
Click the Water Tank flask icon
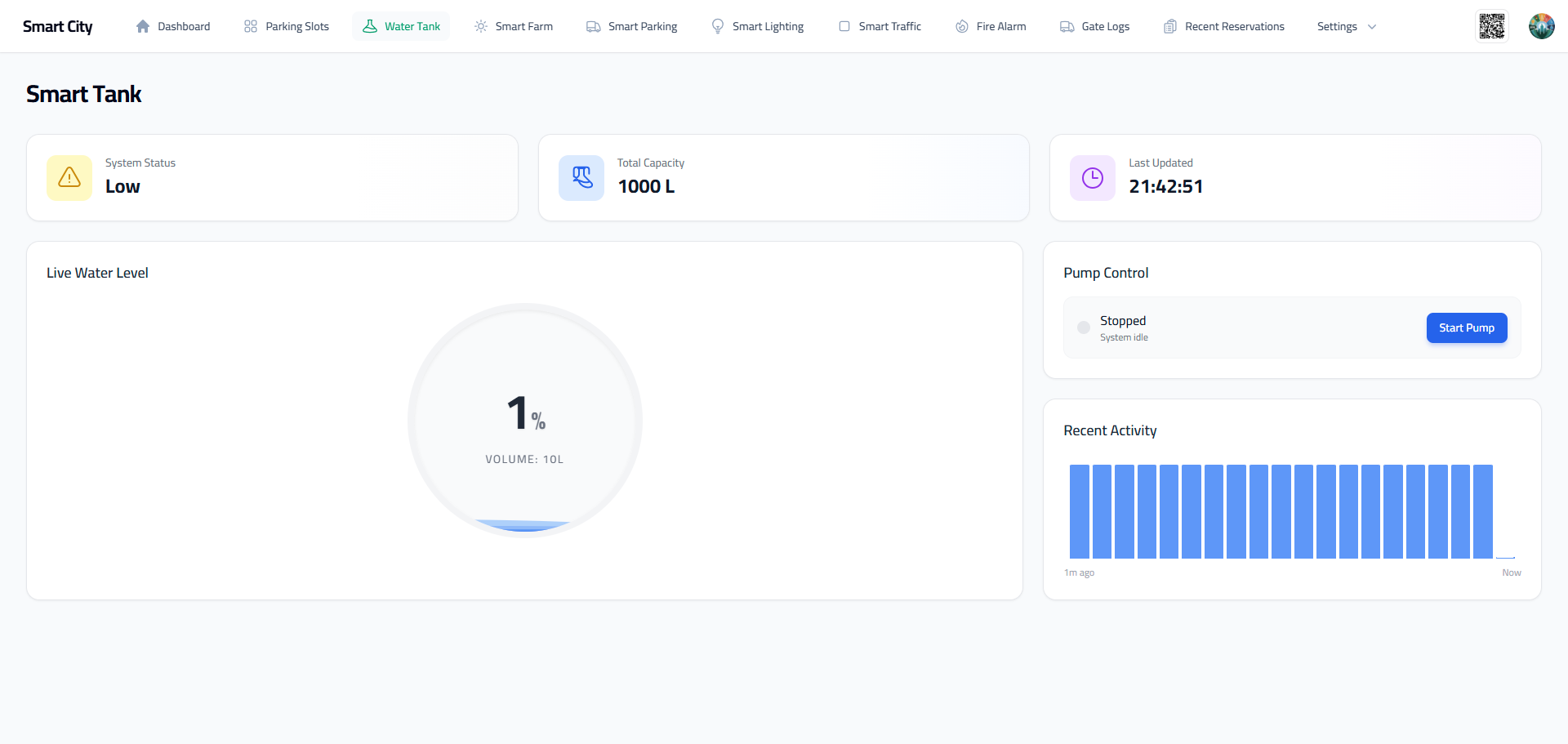tap(370, 26)
